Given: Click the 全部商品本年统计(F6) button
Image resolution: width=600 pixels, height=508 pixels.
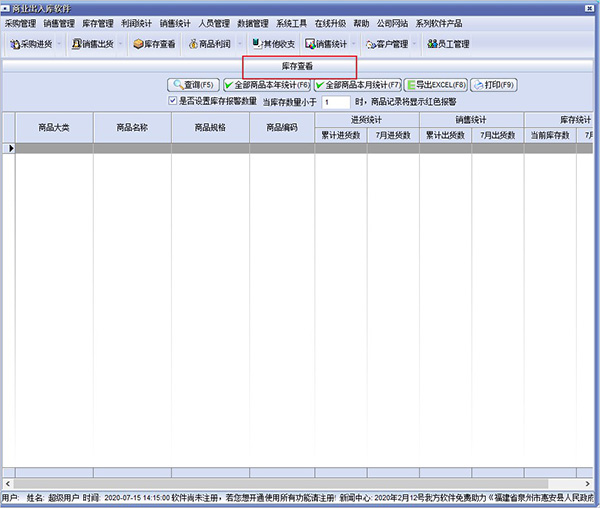Looking at the screenshot, I should coord(267,85).
